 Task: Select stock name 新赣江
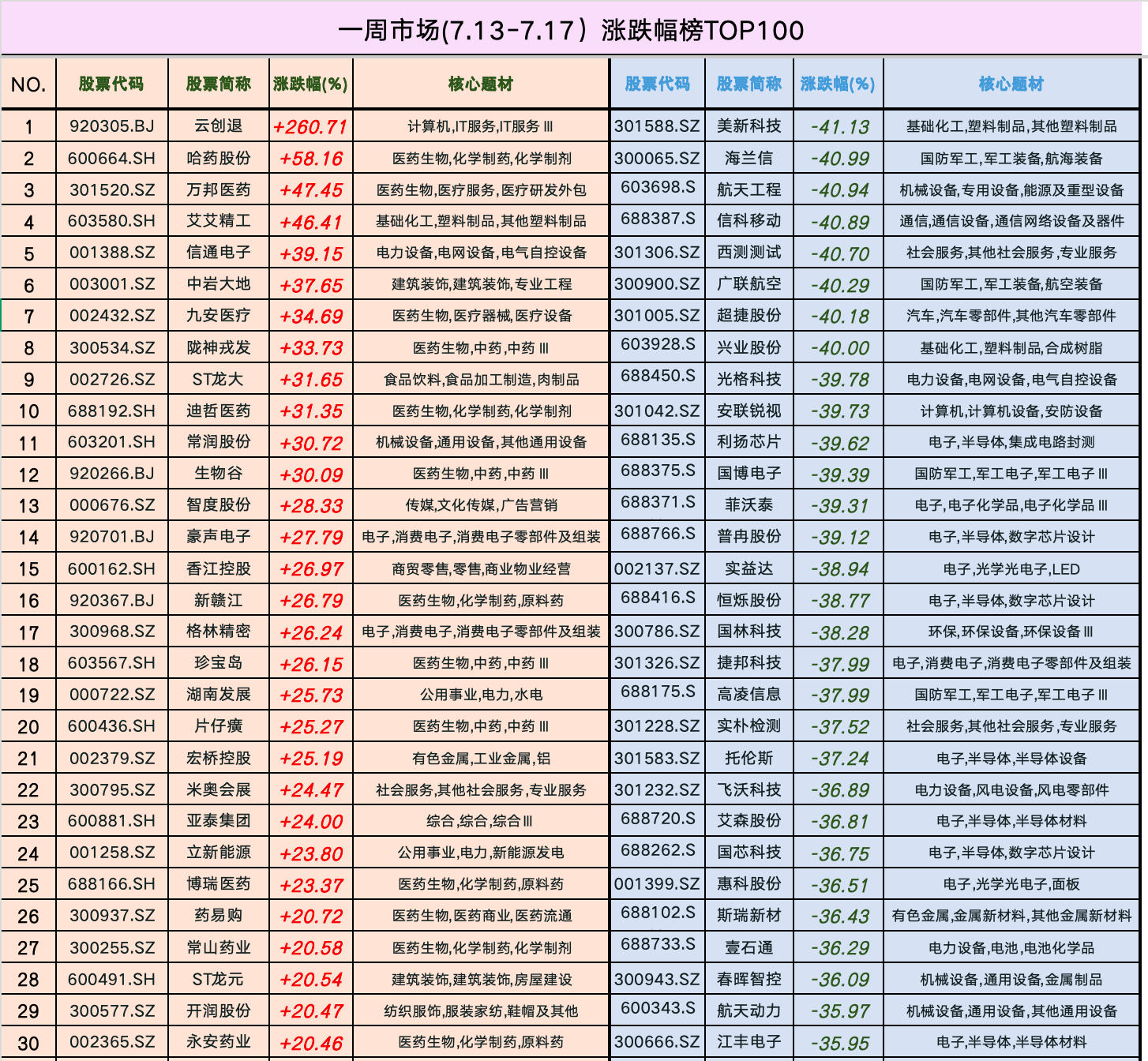[219, 600]
